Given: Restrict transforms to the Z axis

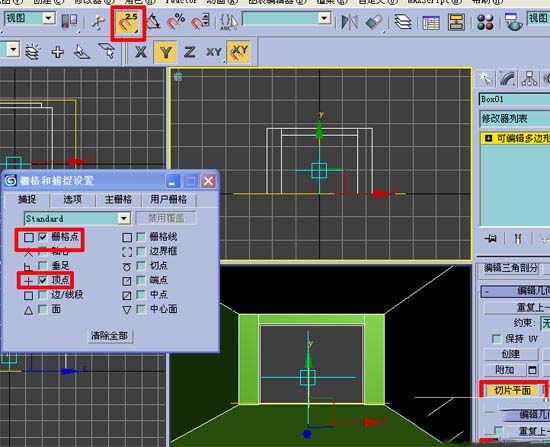Looking at the screenshot, I should (189, 52).
